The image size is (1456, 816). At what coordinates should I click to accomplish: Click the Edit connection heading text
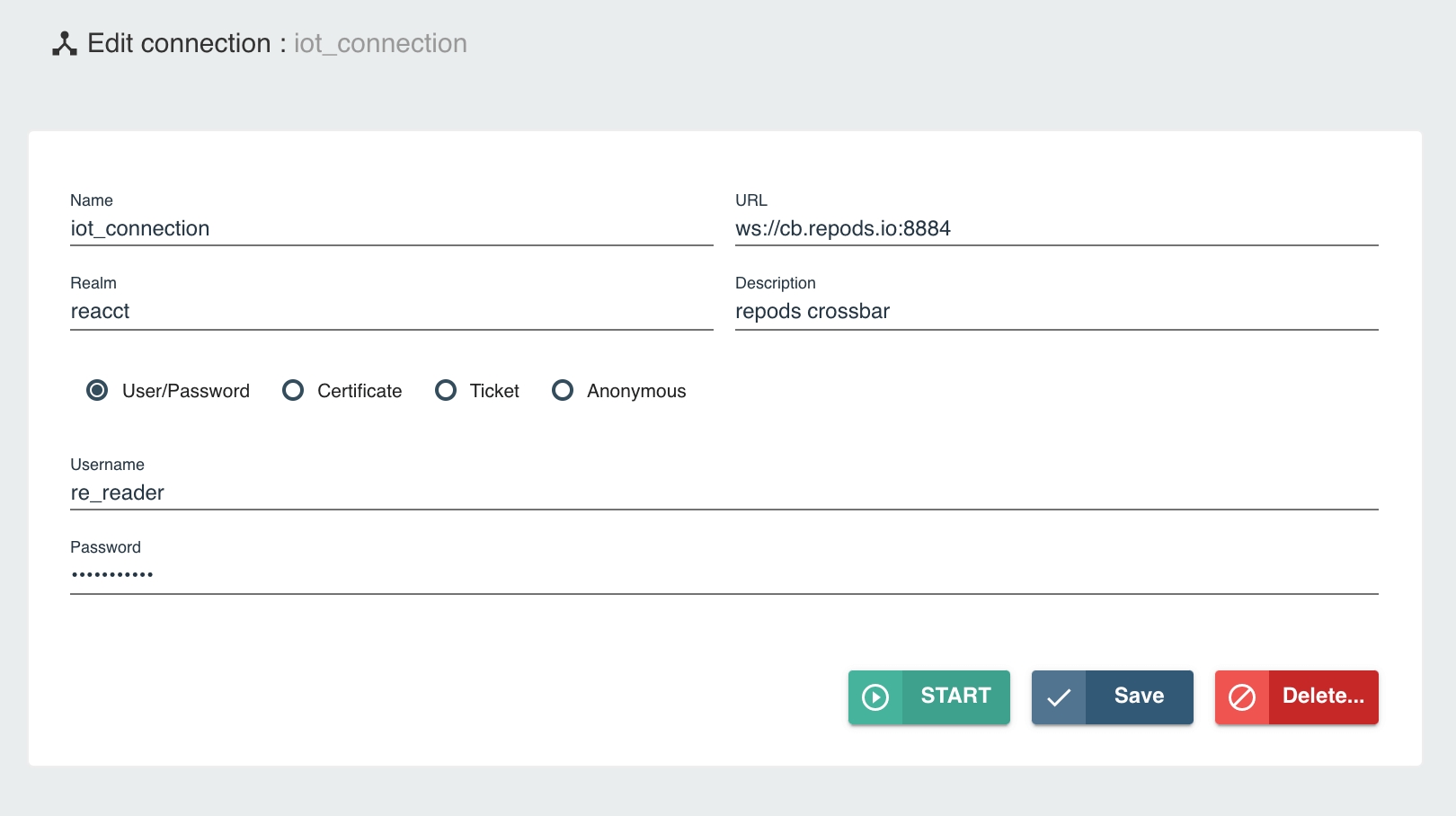(x=179, y=44)
